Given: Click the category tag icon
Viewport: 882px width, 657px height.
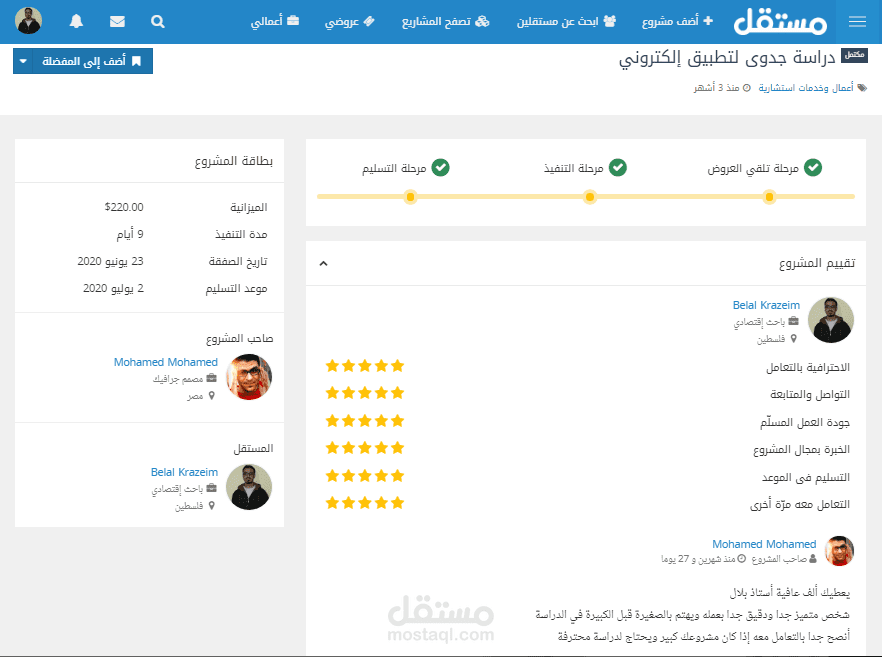Looking at the screenshot, I should (x=862, y=88).
